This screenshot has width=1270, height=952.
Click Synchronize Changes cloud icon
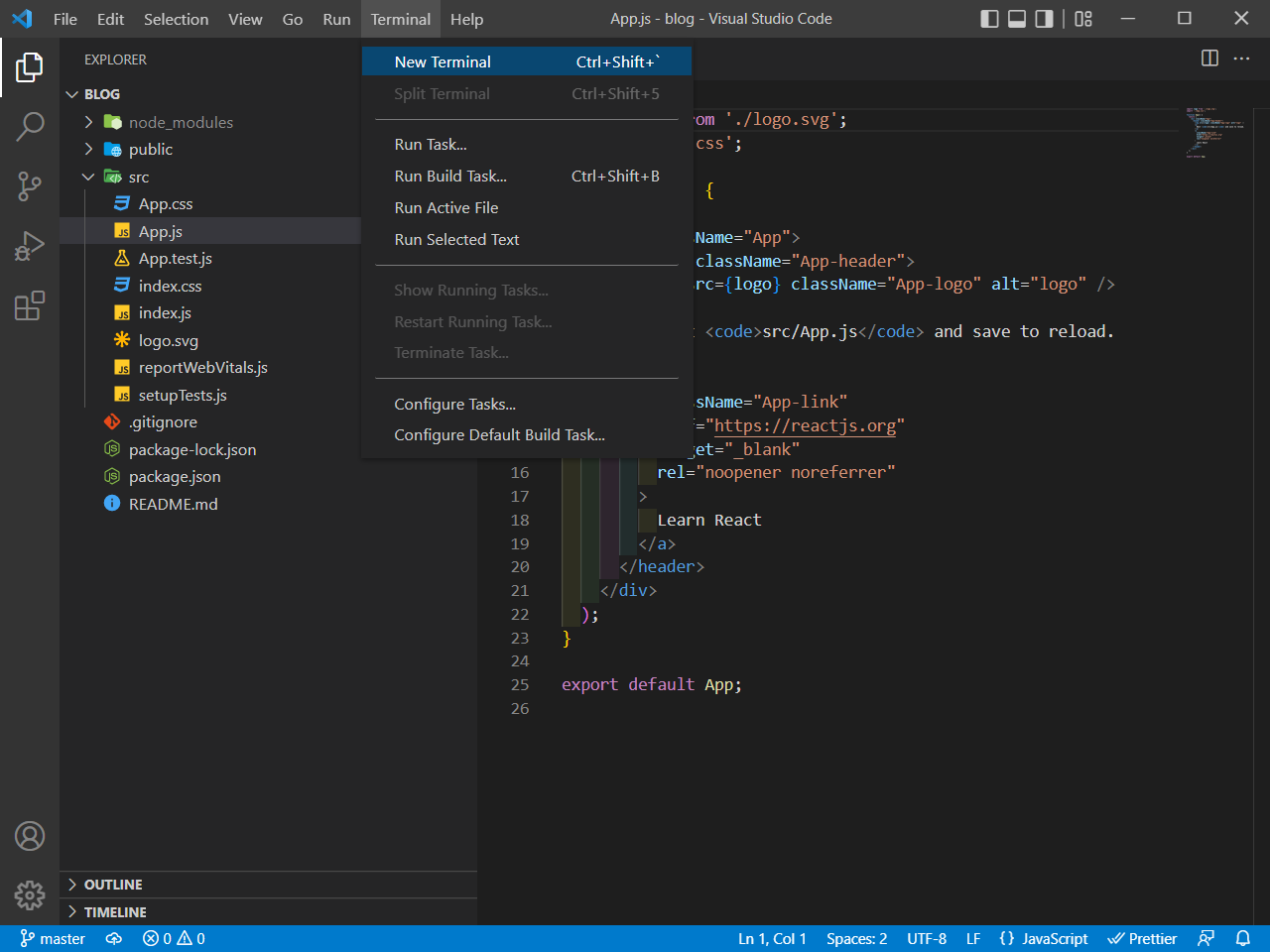[x=114, y=938]
